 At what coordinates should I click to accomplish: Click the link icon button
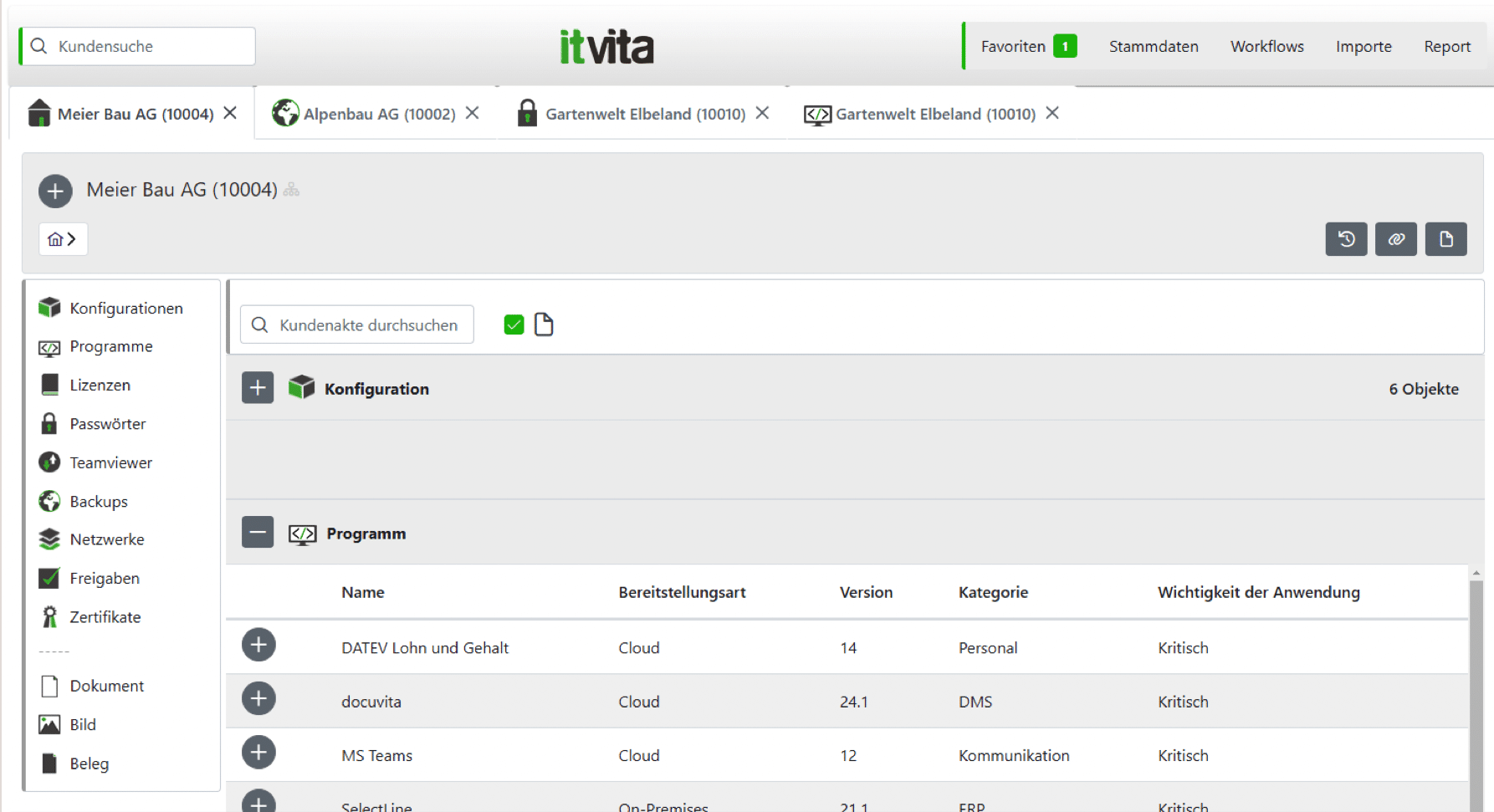click(x=1395, y=239)
